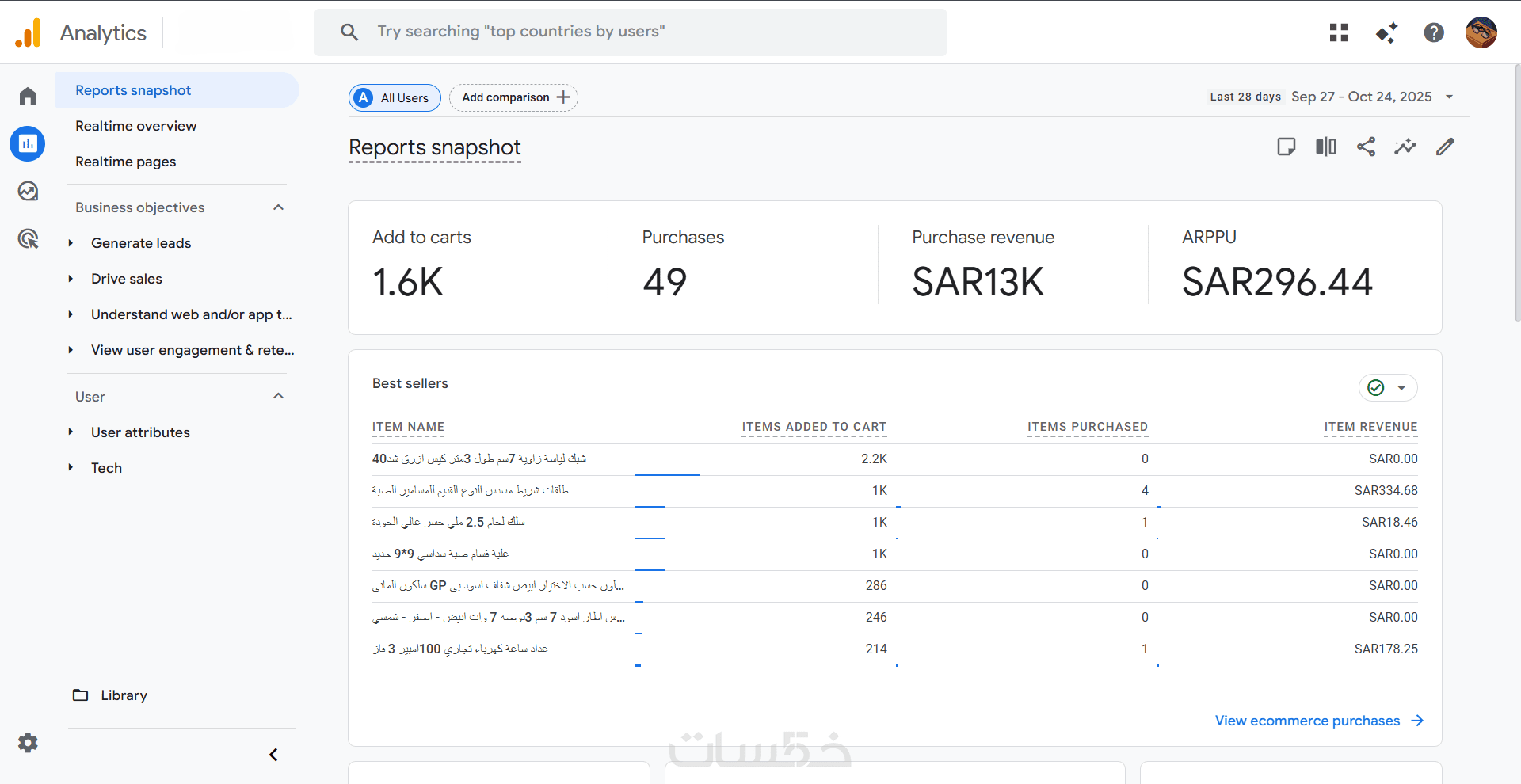1521x784 pixels.
Task: Open the Advertising icon in left rail
Action: tap(28, 238)
